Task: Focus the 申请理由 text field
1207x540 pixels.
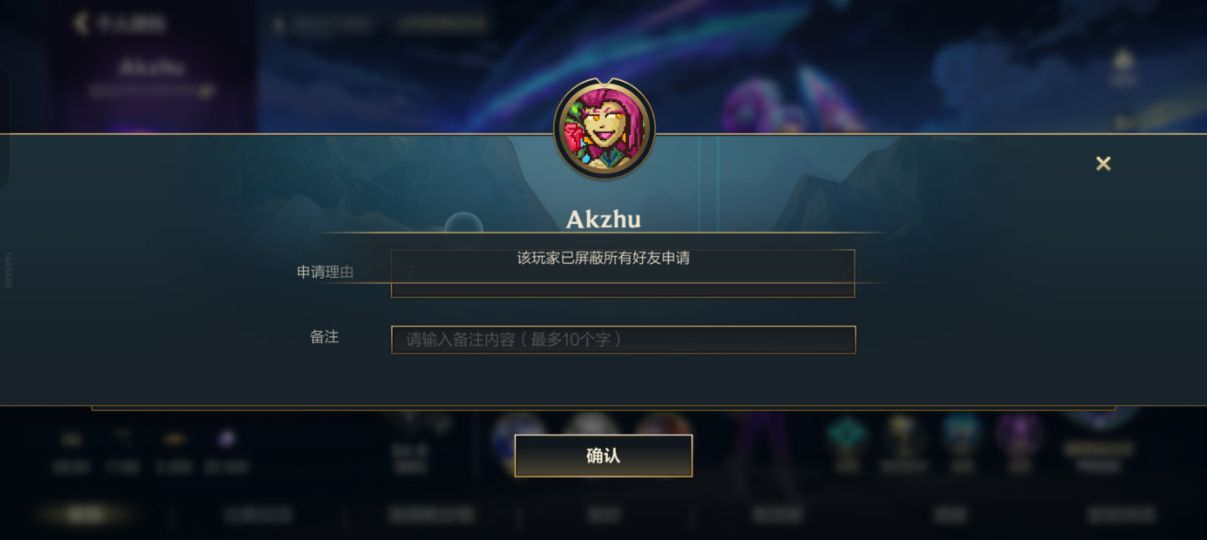Action: click(x=622, y=273)
